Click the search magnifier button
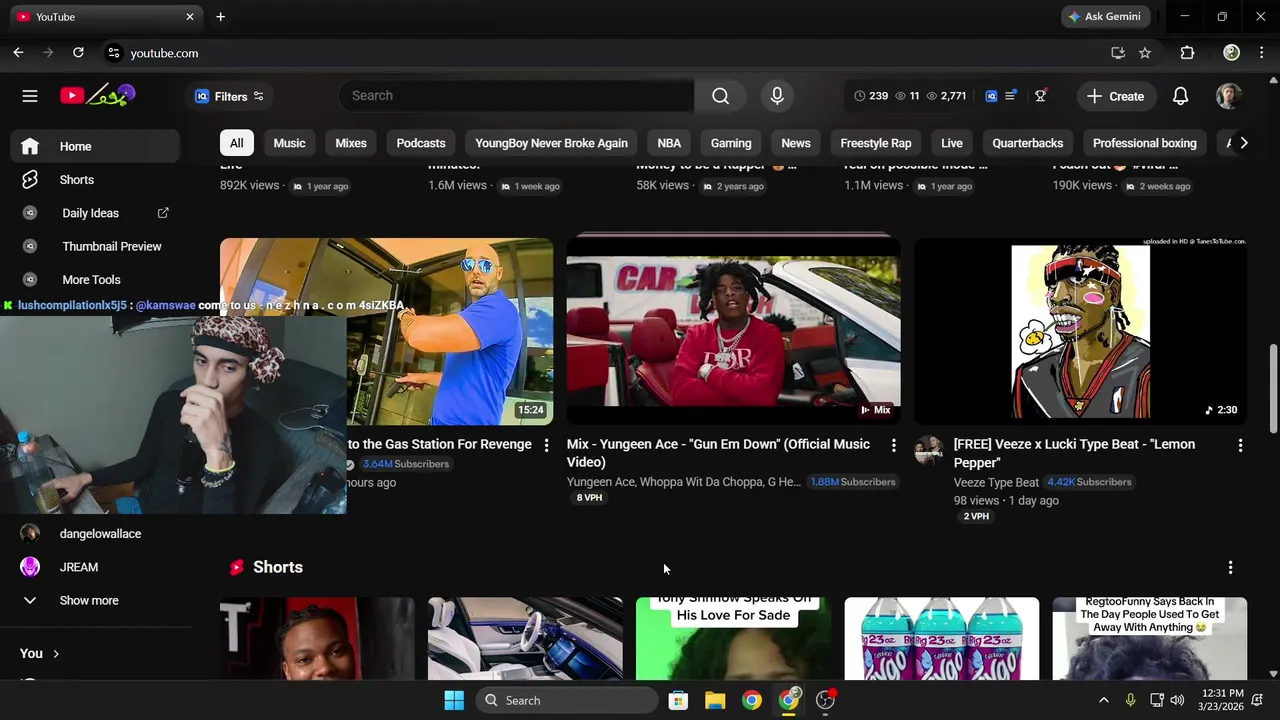 pyautogui.click(x=720, y=96)
